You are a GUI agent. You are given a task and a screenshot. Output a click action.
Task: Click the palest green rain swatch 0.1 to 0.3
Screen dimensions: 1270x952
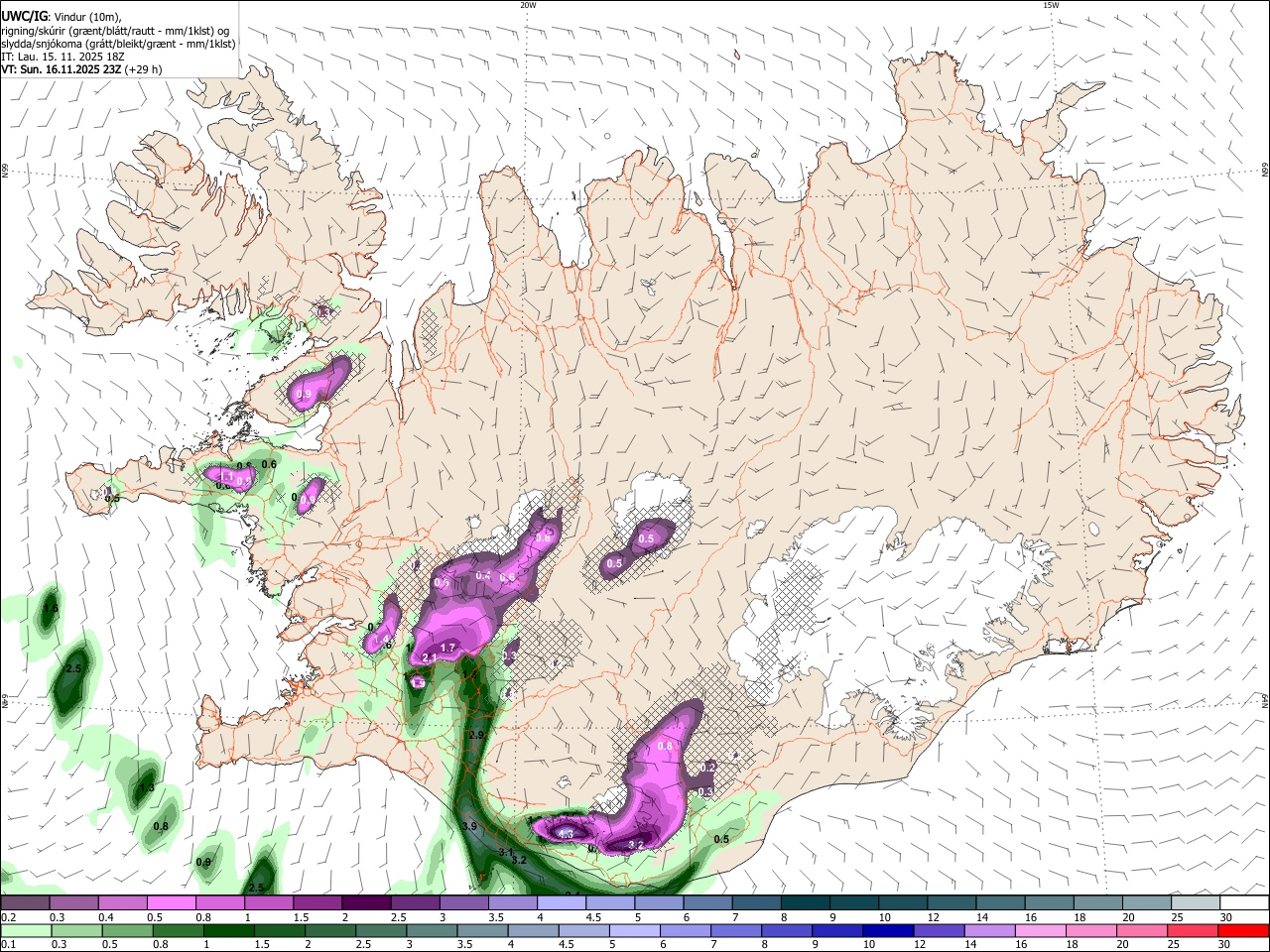click(x=25, y=930)
